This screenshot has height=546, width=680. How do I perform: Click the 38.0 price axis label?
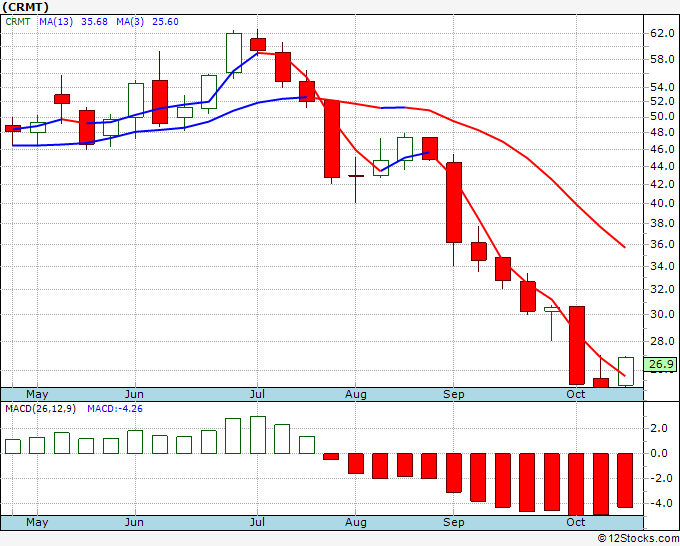tap(662, 224)
